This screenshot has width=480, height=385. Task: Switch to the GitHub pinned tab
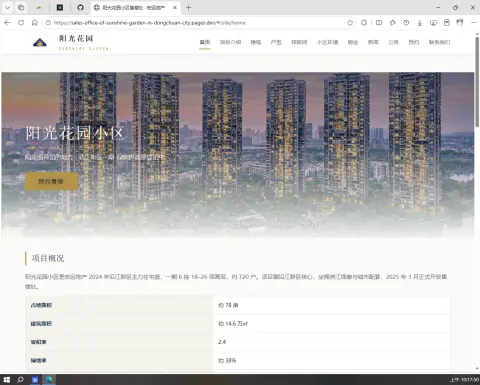tap(80, 7)
